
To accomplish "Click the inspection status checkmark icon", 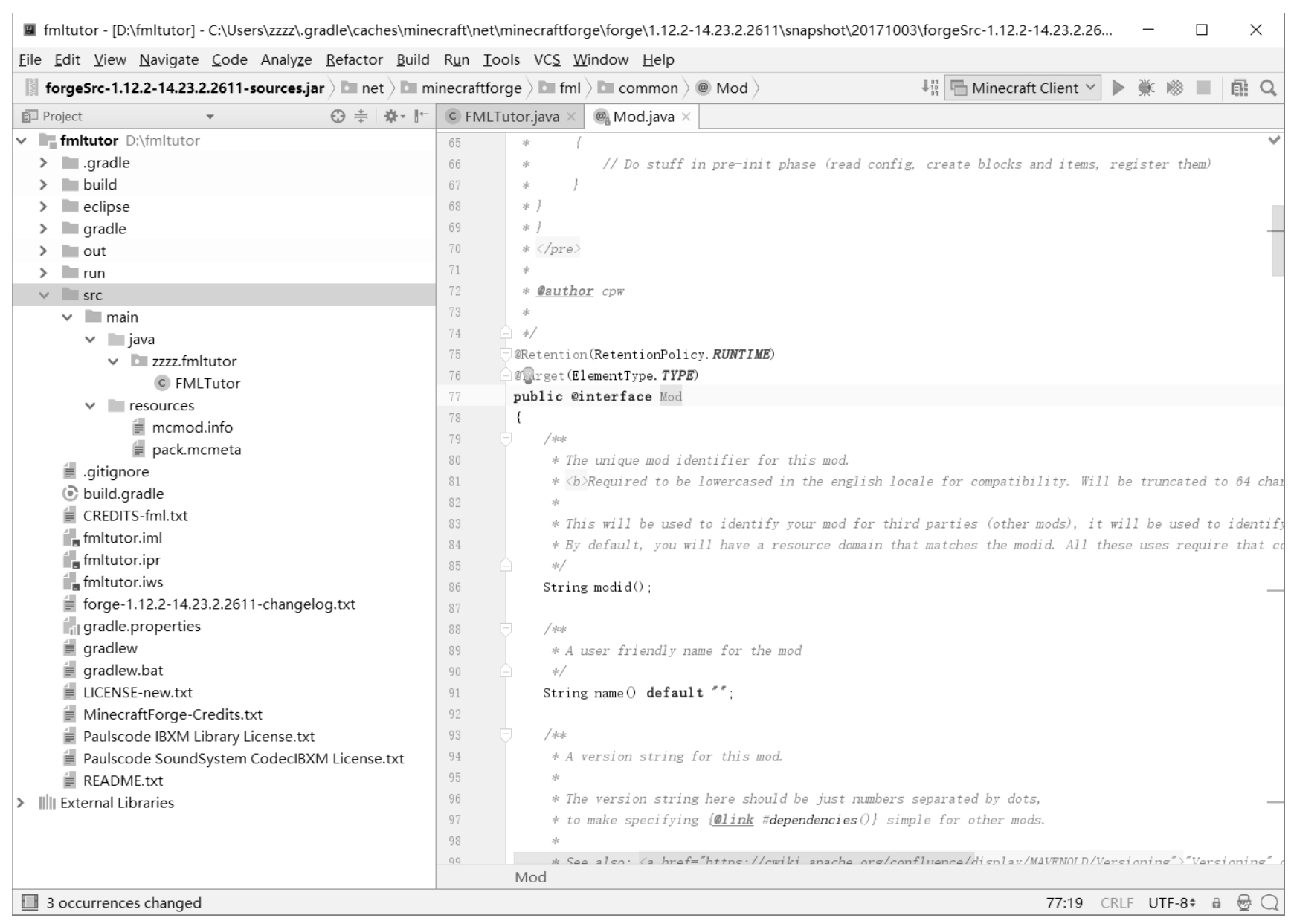I will (x=1275, y=140).
